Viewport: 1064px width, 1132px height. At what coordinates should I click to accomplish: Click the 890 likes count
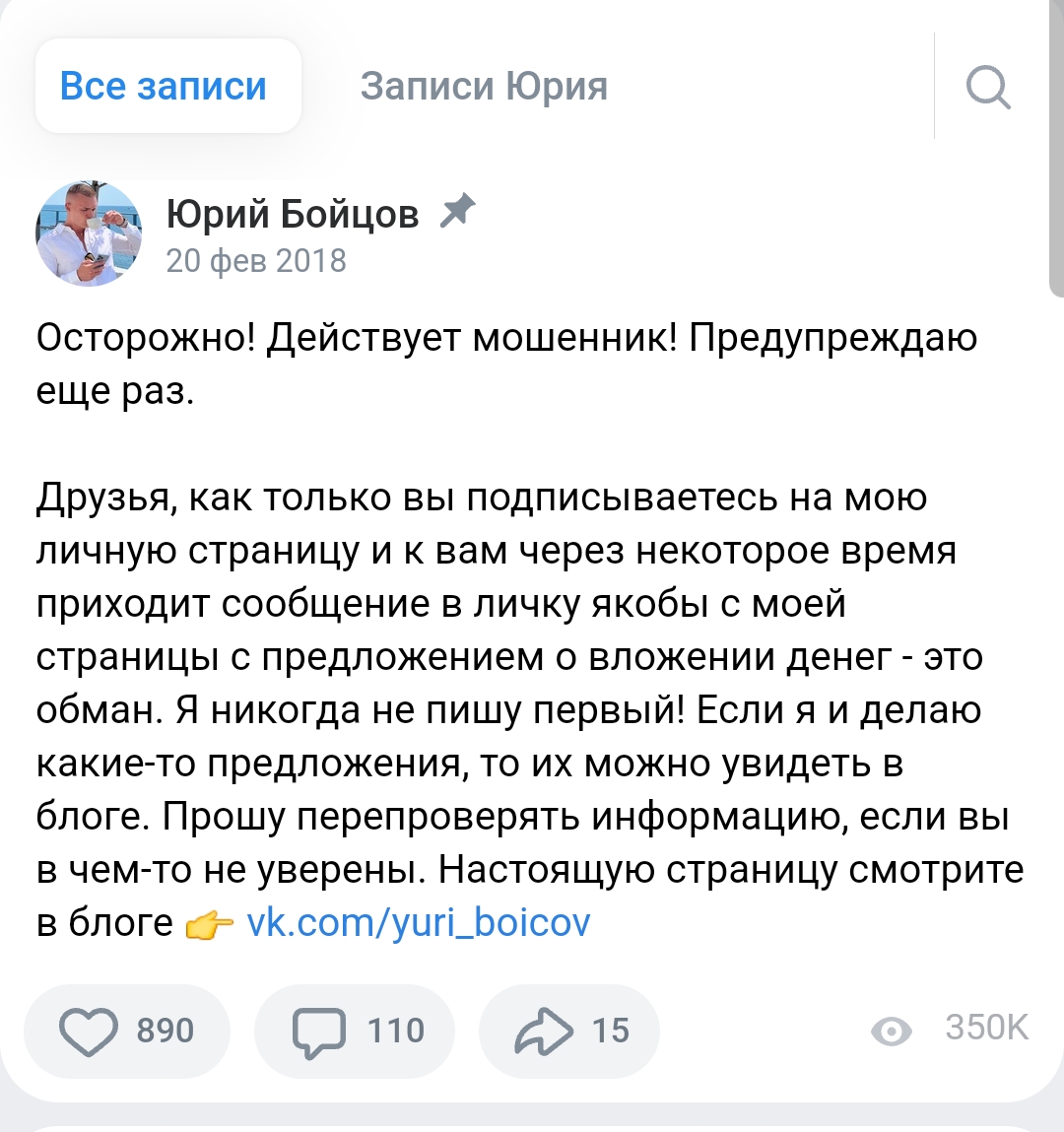tap(166, 1031)
